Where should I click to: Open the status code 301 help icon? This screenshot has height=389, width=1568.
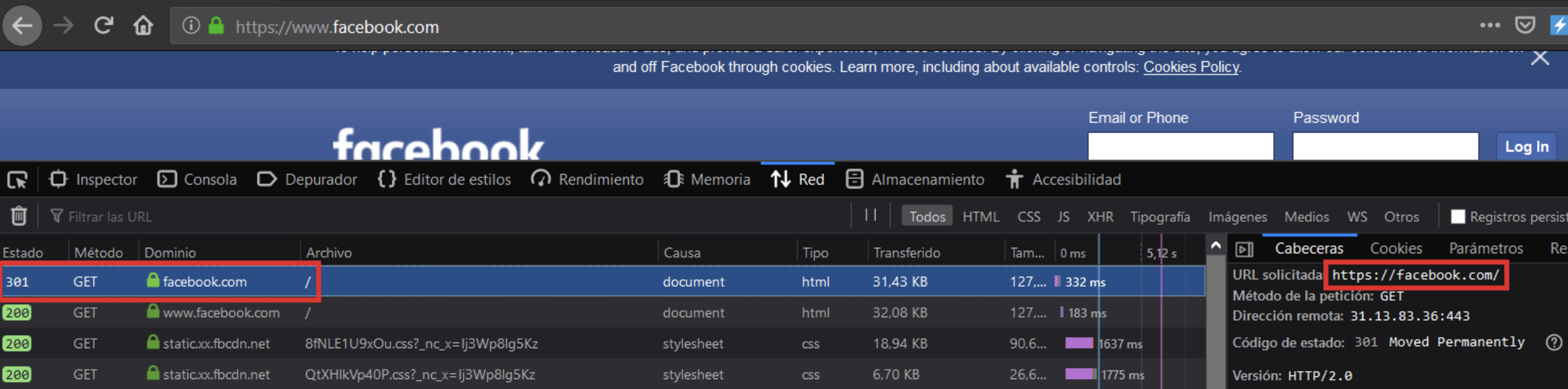click(1554, 343)
